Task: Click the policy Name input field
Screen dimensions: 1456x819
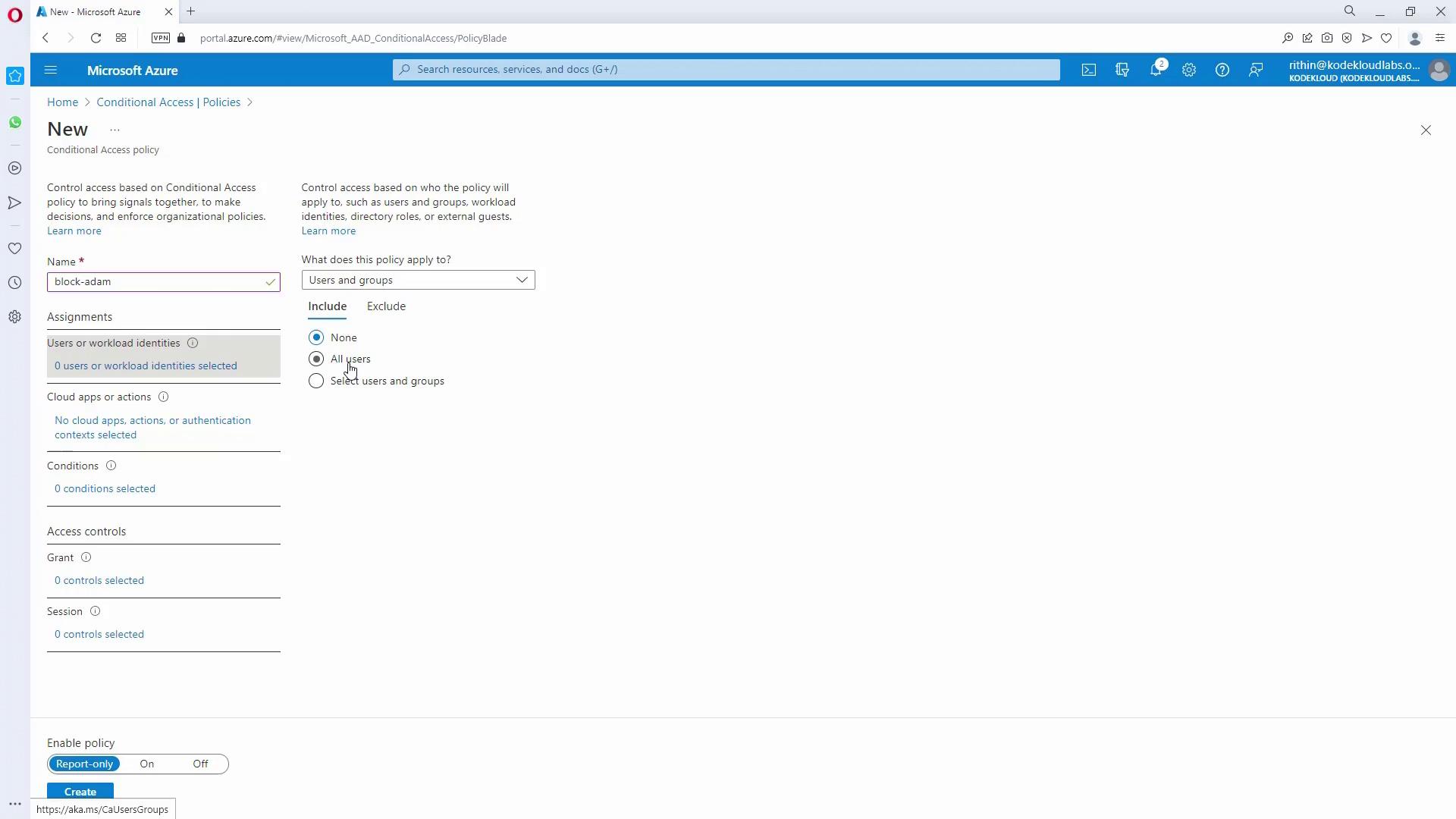Action: [x=155, y=282]
